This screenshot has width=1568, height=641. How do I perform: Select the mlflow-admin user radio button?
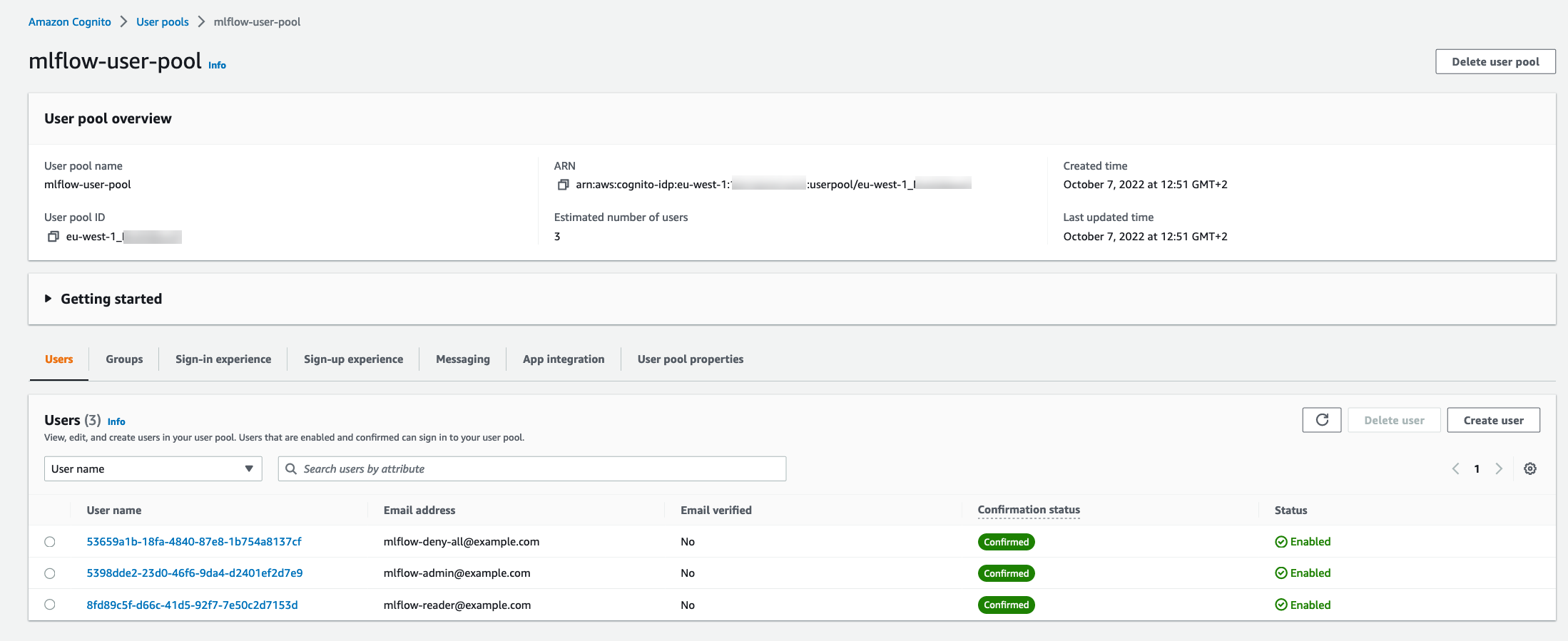click(x=50, y=573)
